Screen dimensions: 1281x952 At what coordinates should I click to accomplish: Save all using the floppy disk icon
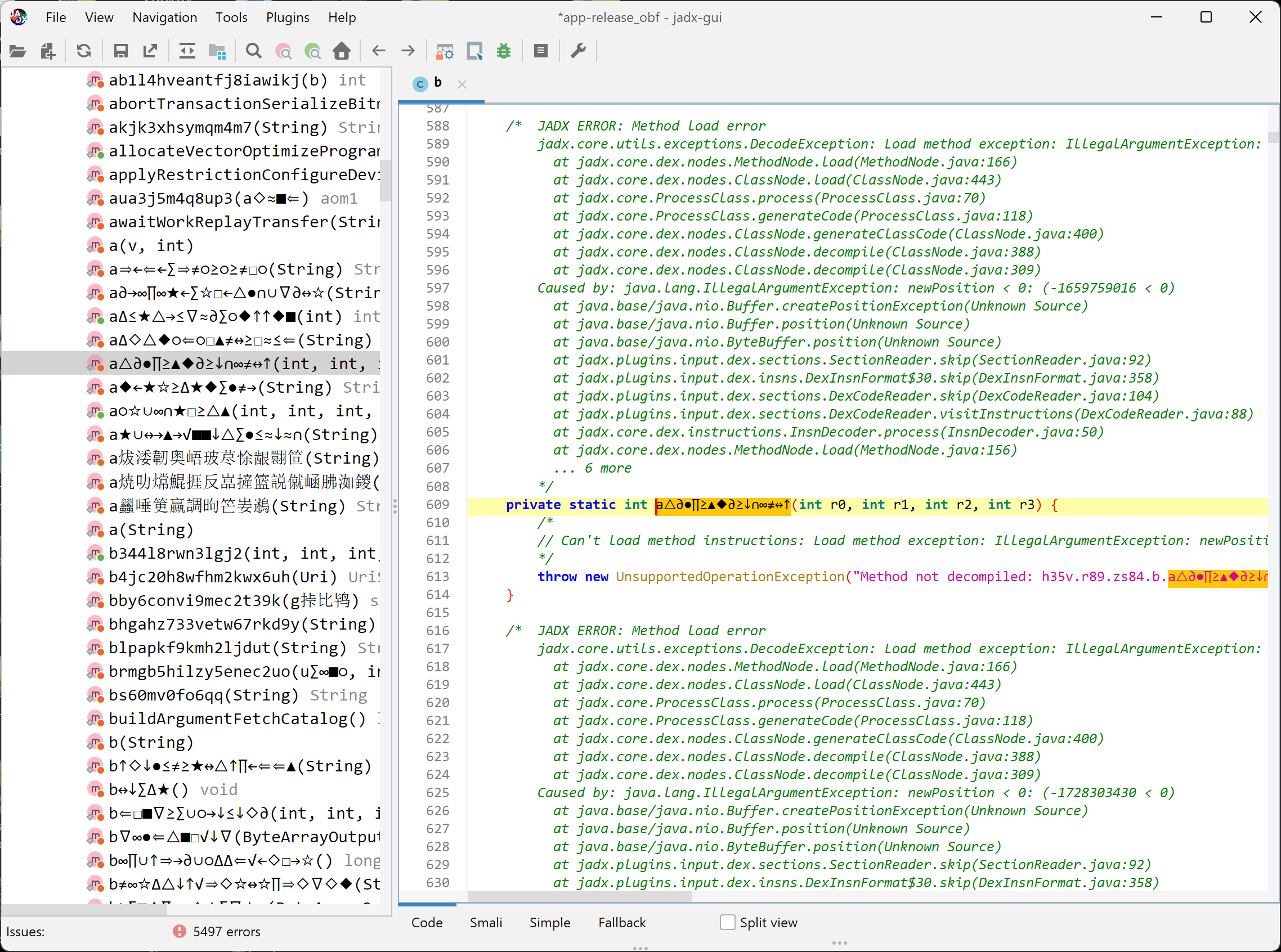120,51
